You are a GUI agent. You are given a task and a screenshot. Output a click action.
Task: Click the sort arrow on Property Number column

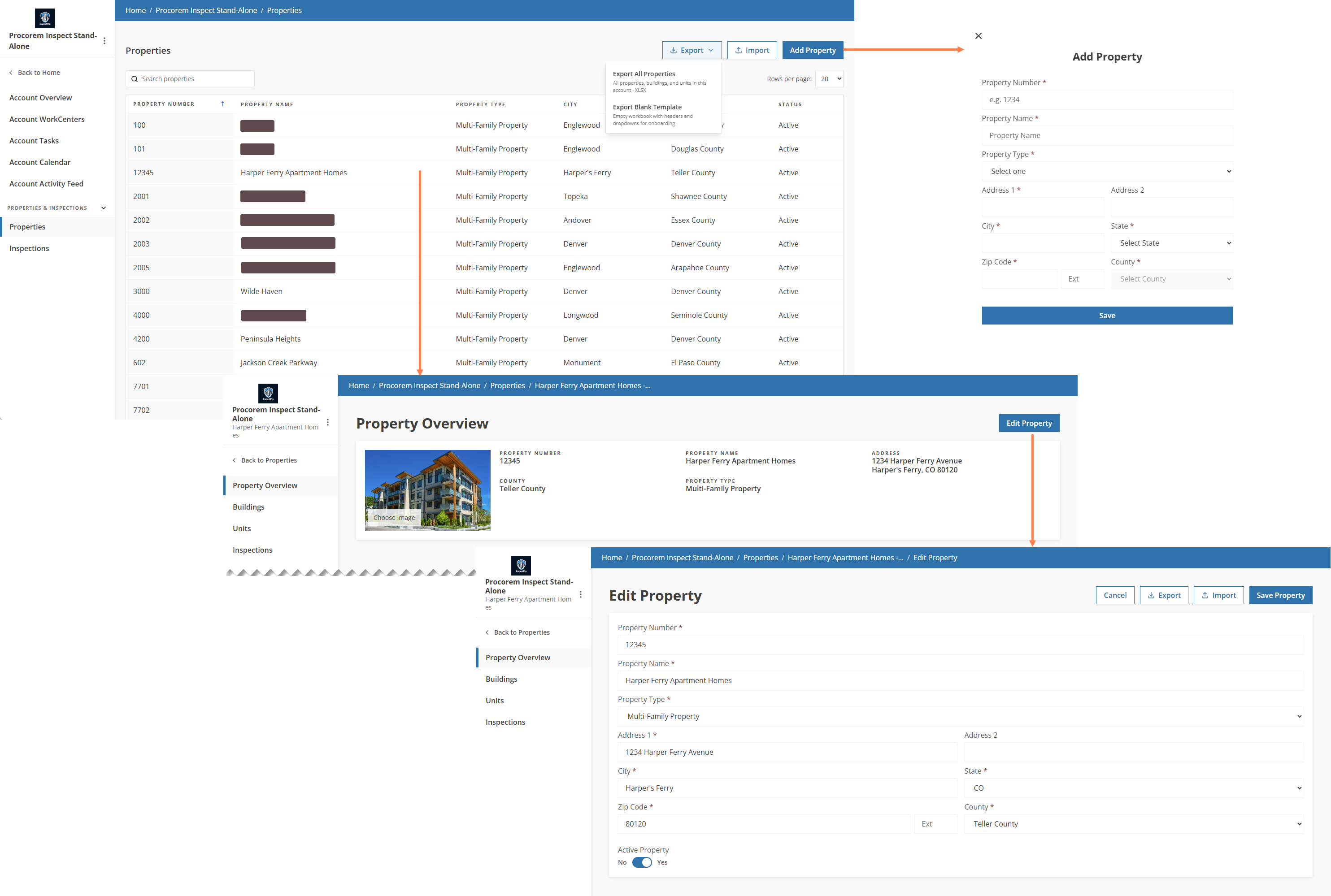[222, 104]
